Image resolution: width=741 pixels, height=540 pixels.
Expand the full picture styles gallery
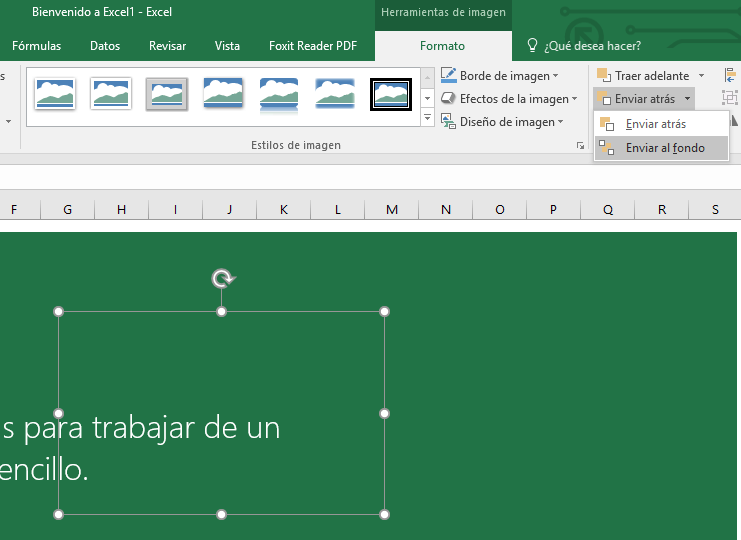[427, 118]
